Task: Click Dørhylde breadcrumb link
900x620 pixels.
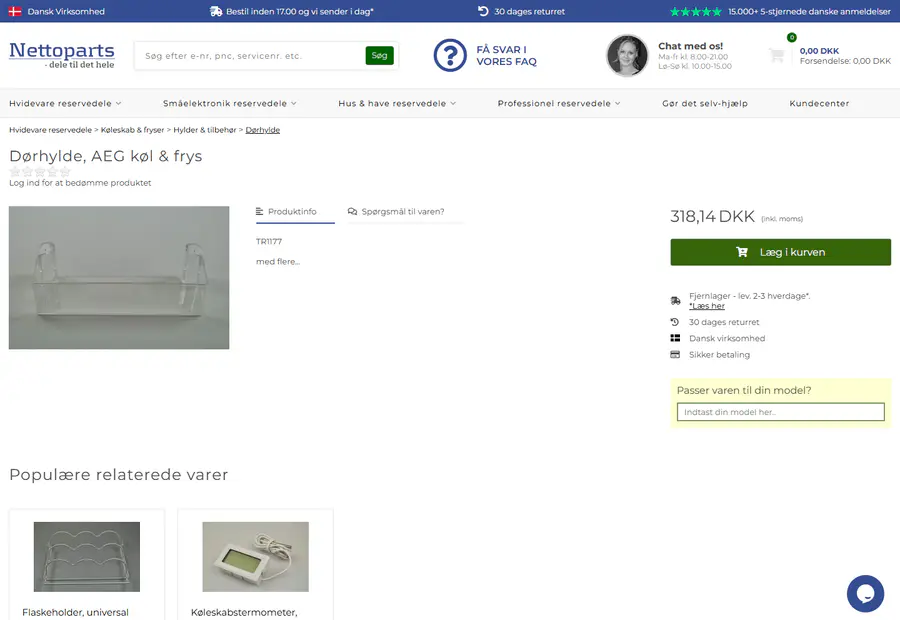Action: click(x=263, y=130)
